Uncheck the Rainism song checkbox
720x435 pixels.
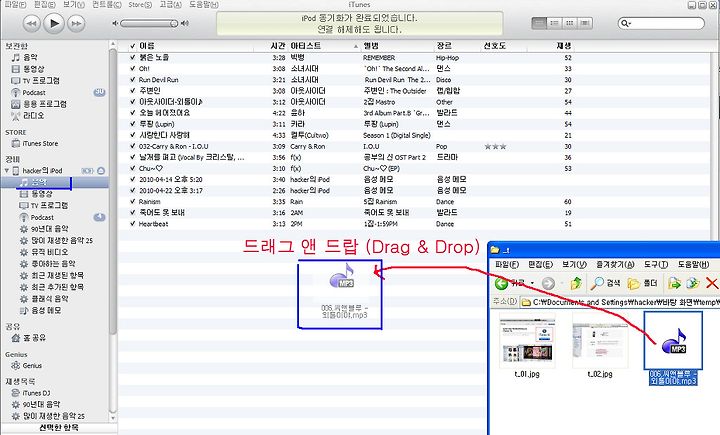[133, 202]
